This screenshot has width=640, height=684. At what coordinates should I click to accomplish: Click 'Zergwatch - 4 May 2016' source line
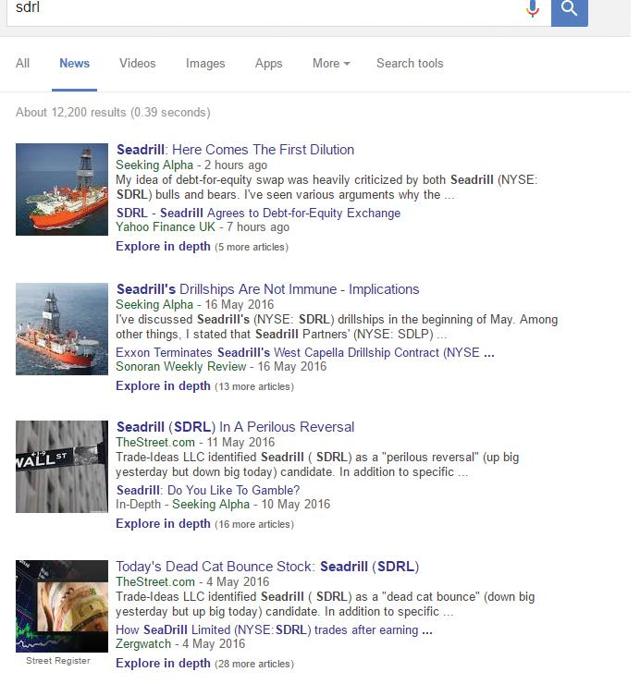(x=180, y=644)
